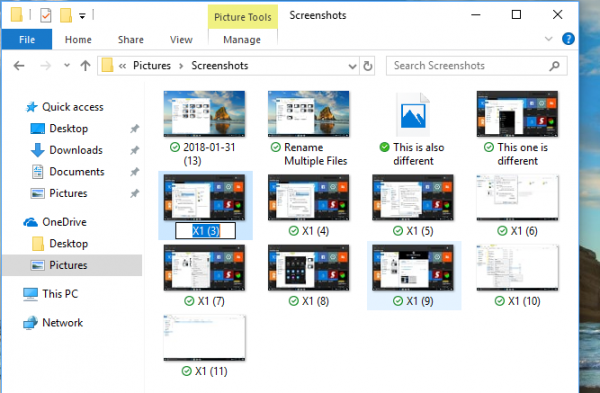Open the recent locations dropdown arrow
Viewport: 600px width, 393px height.
tap(67, 65)
